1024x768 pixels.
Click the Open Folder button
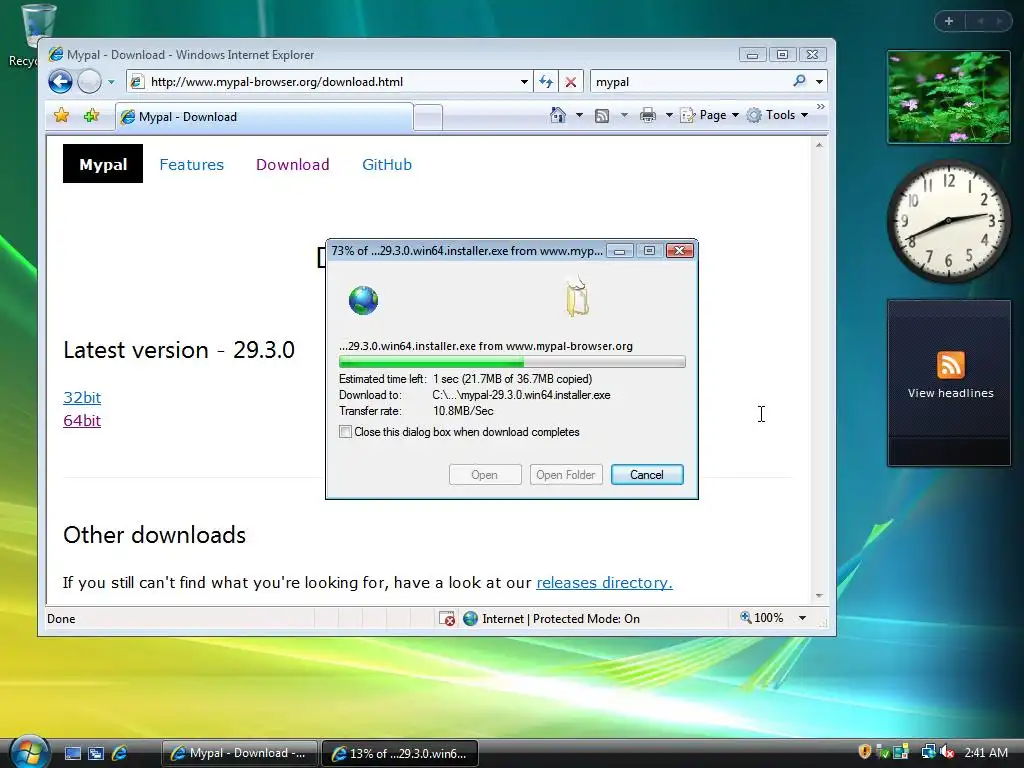(x=566, y=475)
